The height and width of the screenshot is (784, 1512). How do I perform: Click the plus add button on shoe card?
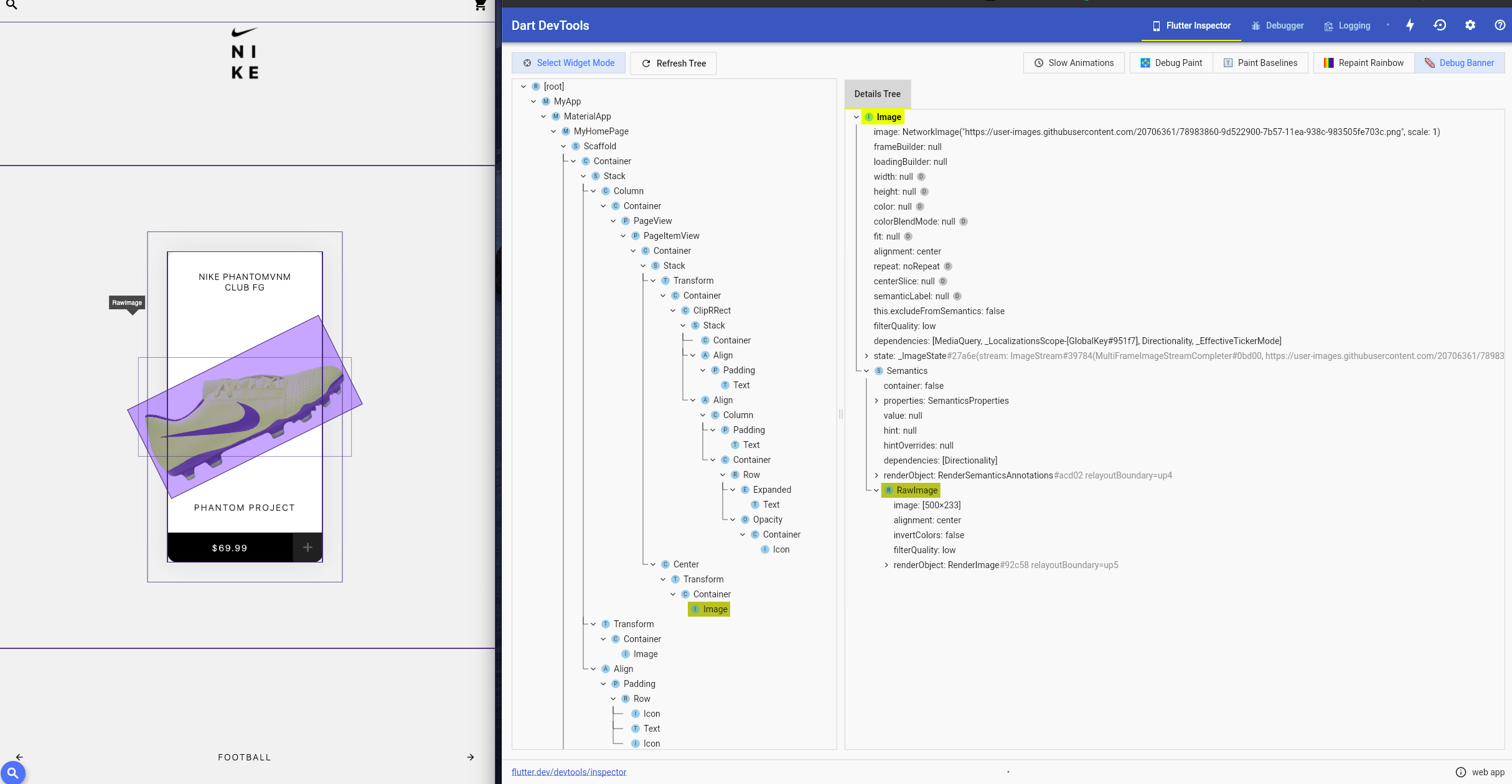coord(308,548)
